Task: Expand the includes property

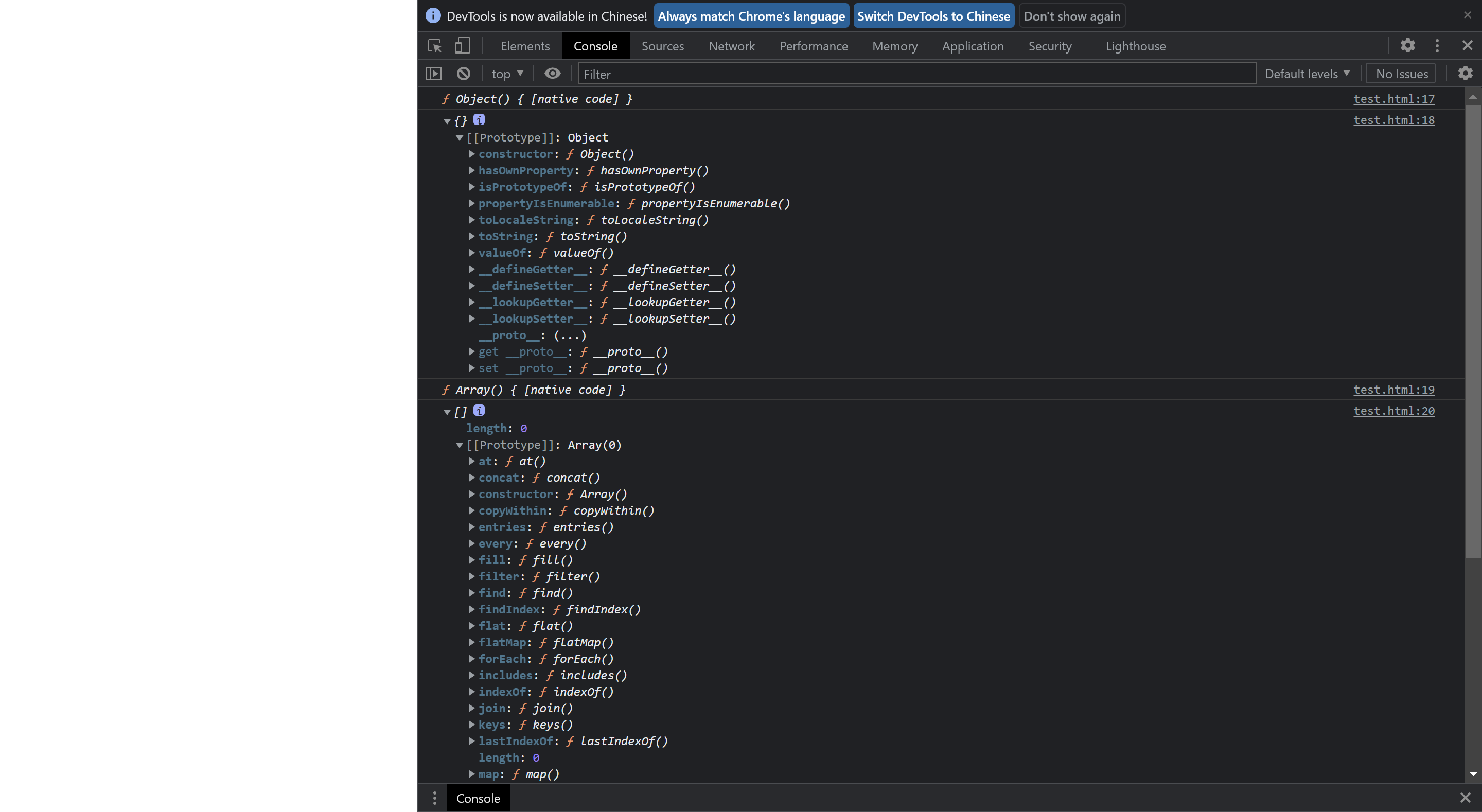Action: pos(472,675)
